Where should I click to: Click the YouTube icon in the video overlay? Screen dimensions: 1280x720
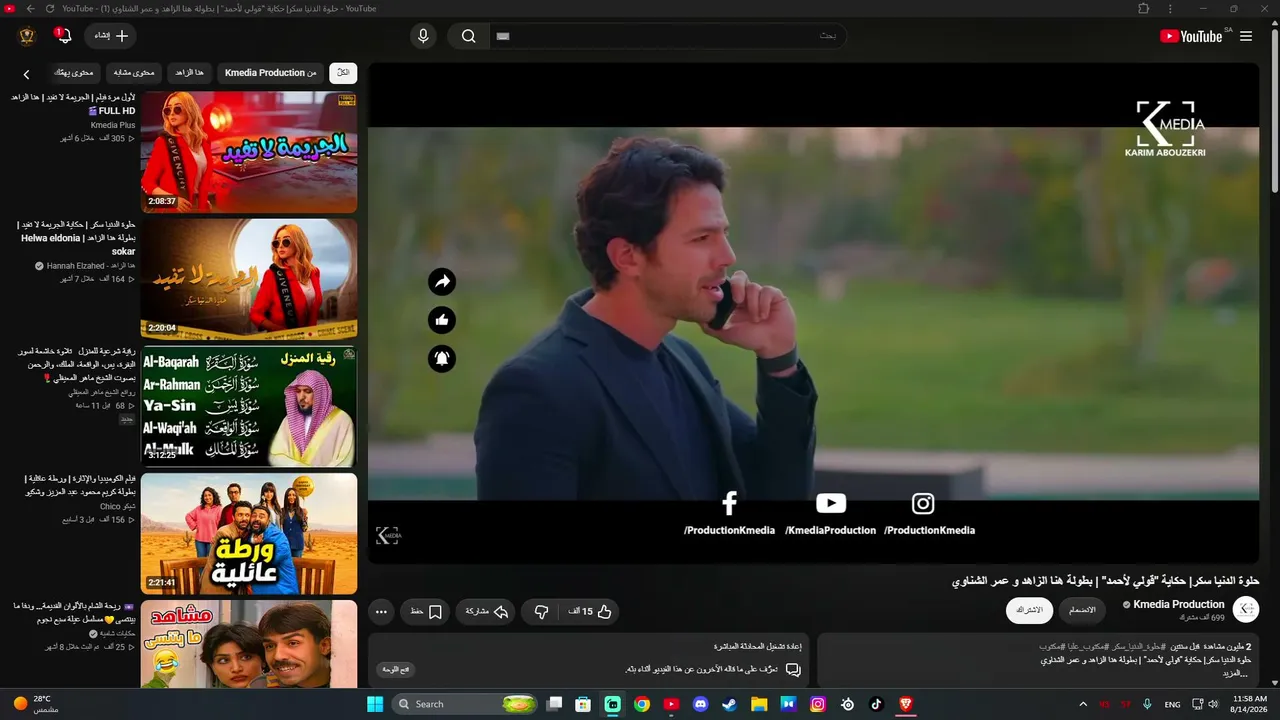(830, 503)
